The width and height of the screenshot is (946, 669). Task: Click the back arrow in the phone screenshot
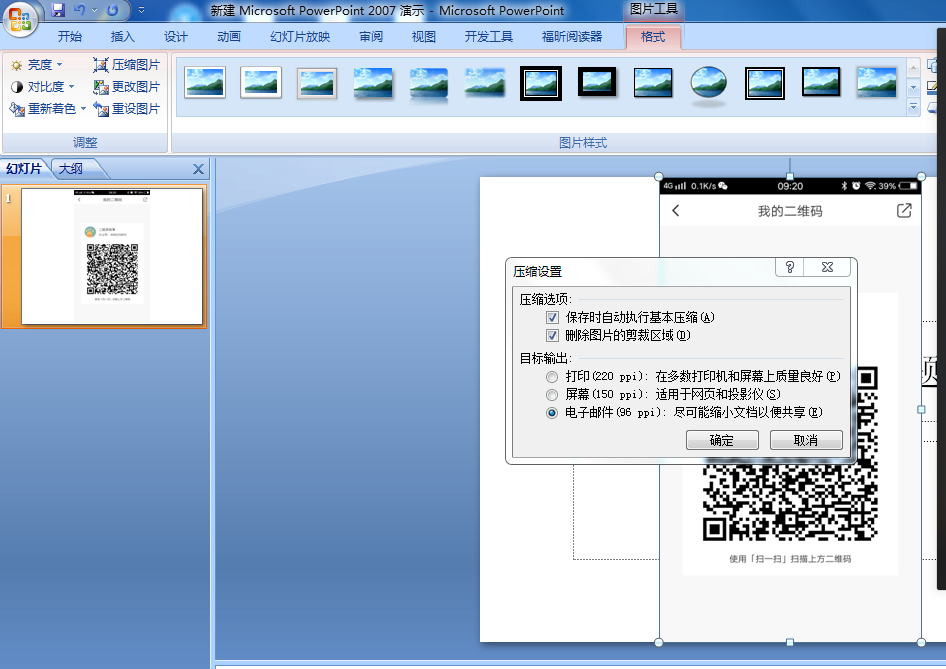click(x=676, y=211)
